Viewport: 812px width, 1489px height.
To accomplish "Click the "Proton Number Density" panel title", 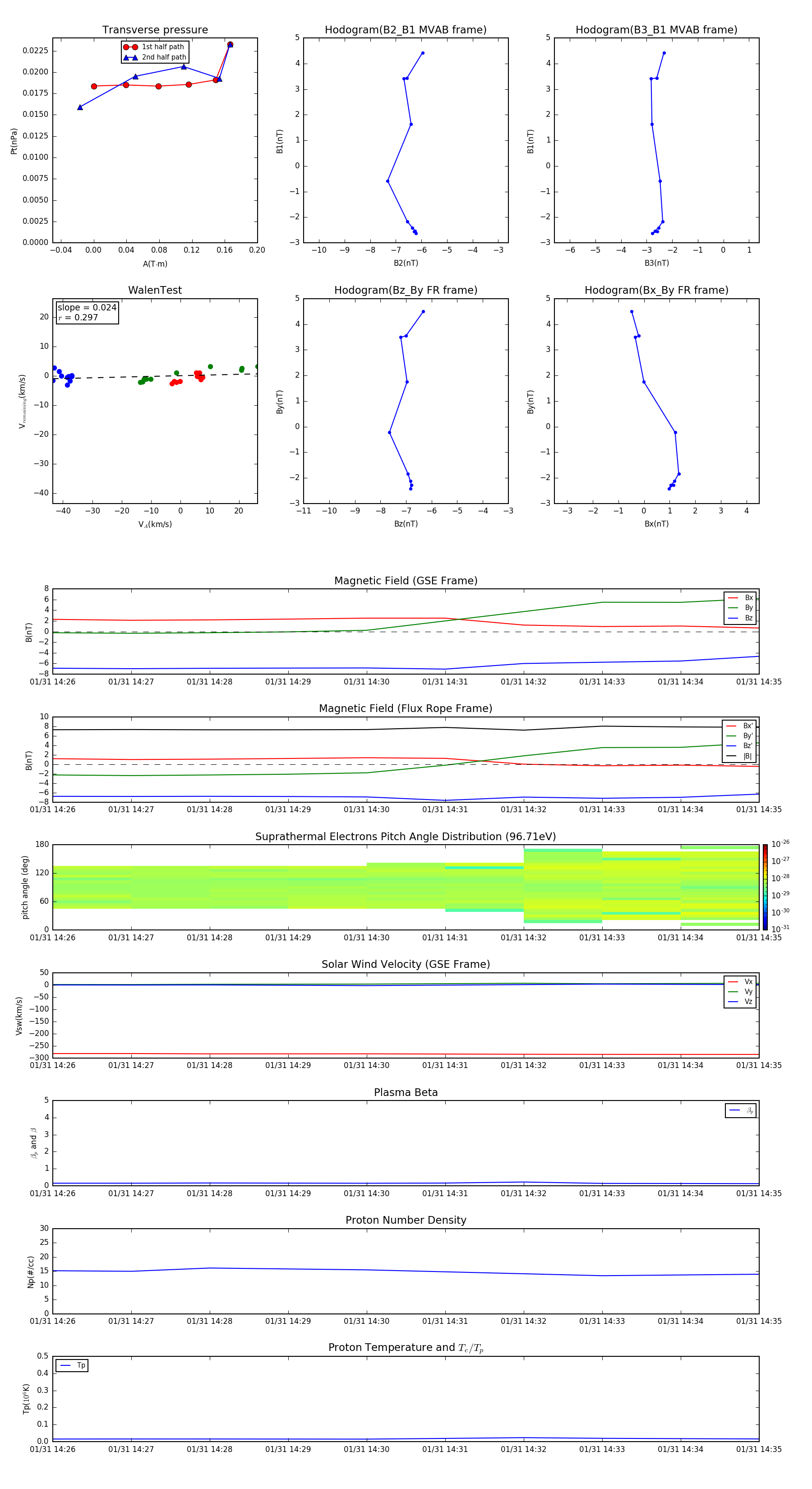I will point(406,1220).
